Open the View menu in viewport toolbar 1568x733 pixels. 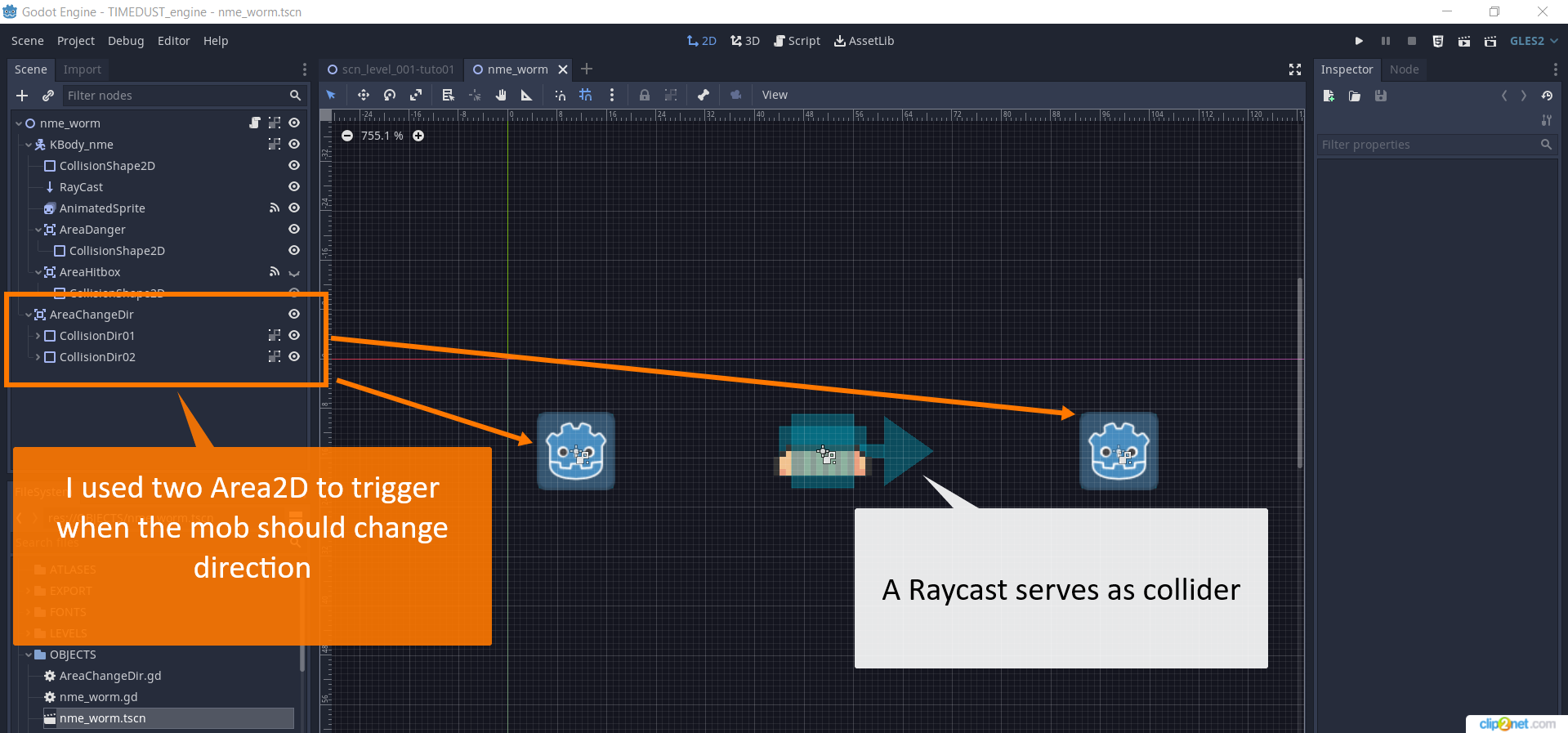[775, 95]
